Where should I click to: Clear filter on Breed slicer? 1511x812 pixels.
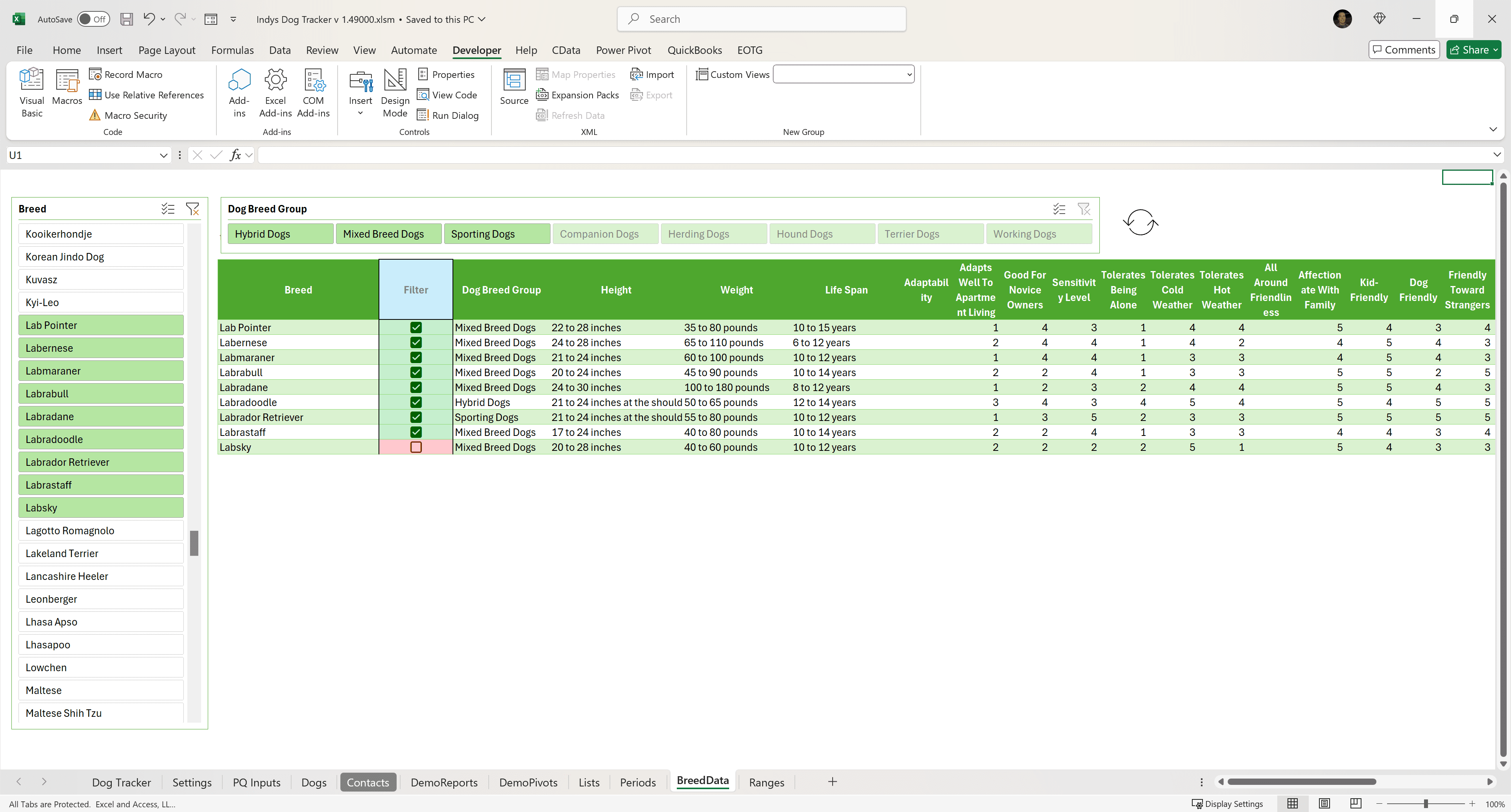[x=192, y=209]
